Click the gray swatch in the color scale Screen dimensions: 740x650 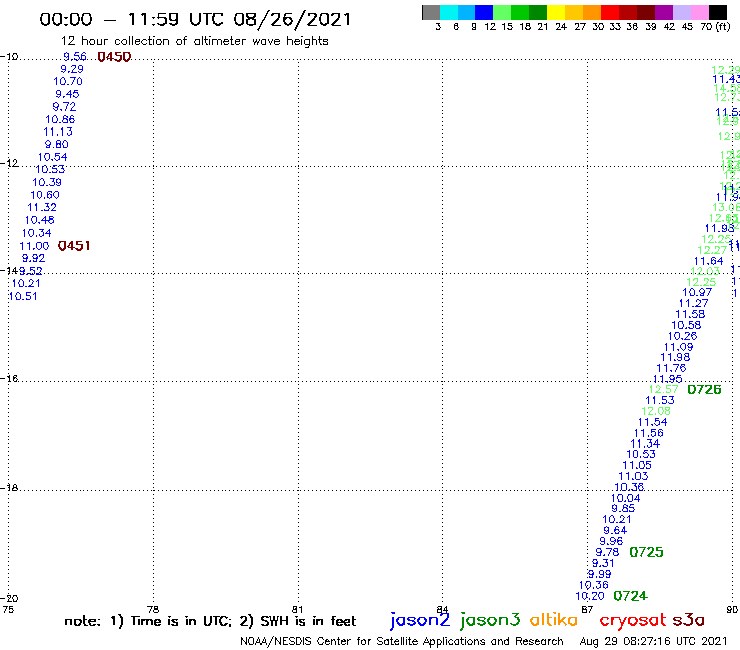pos(431,12)
